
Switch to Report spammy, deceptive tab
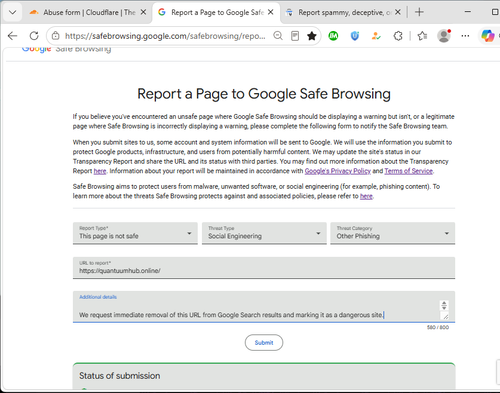click(343, 12)
